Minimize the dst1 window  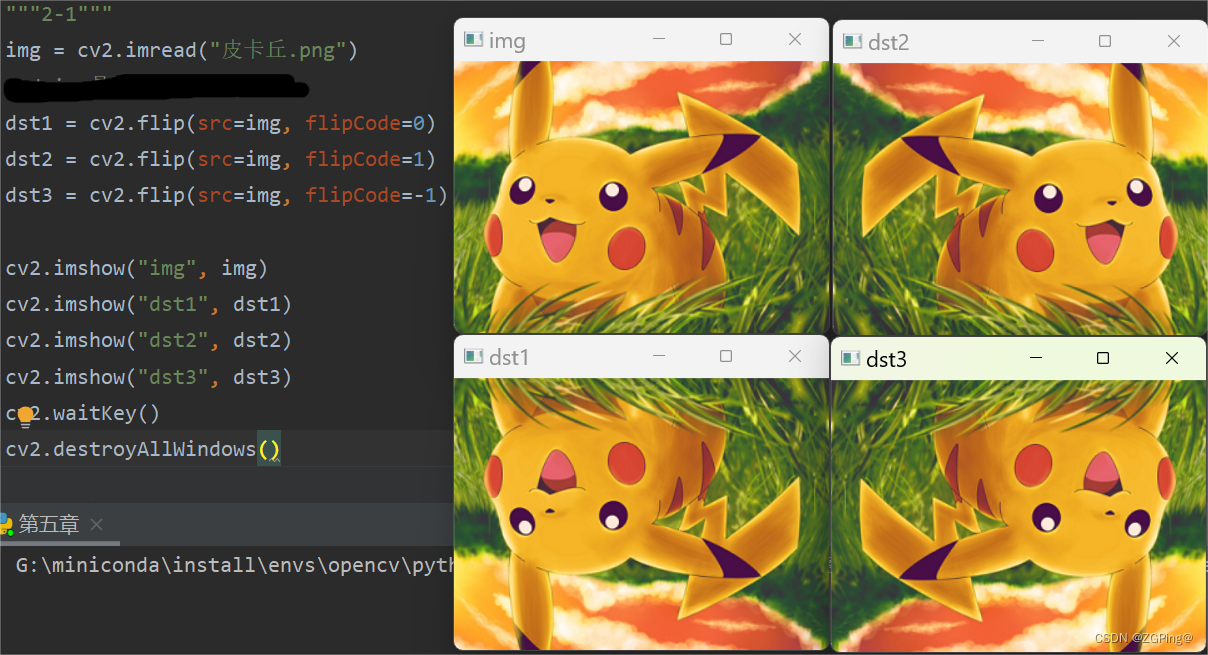click(x=659, y=356)
